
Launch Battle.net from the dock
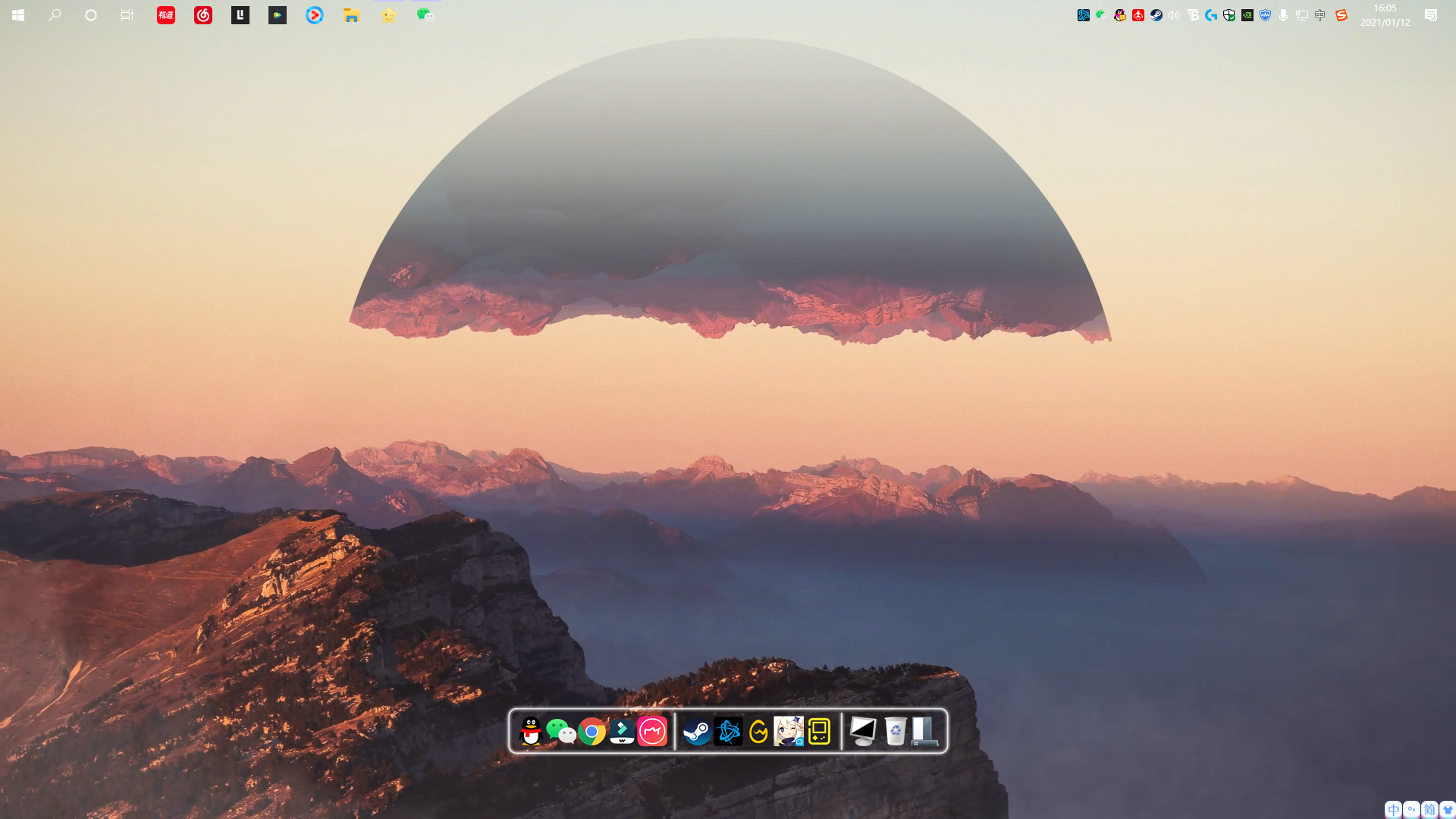(728, 732)
